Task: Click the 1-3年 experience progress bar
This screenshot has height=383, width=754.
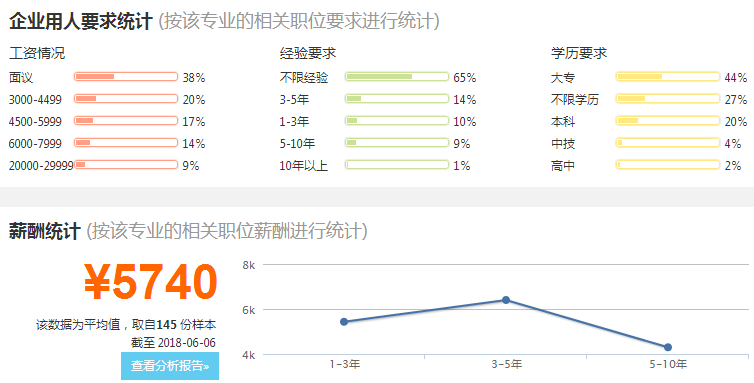Action: 397,121
